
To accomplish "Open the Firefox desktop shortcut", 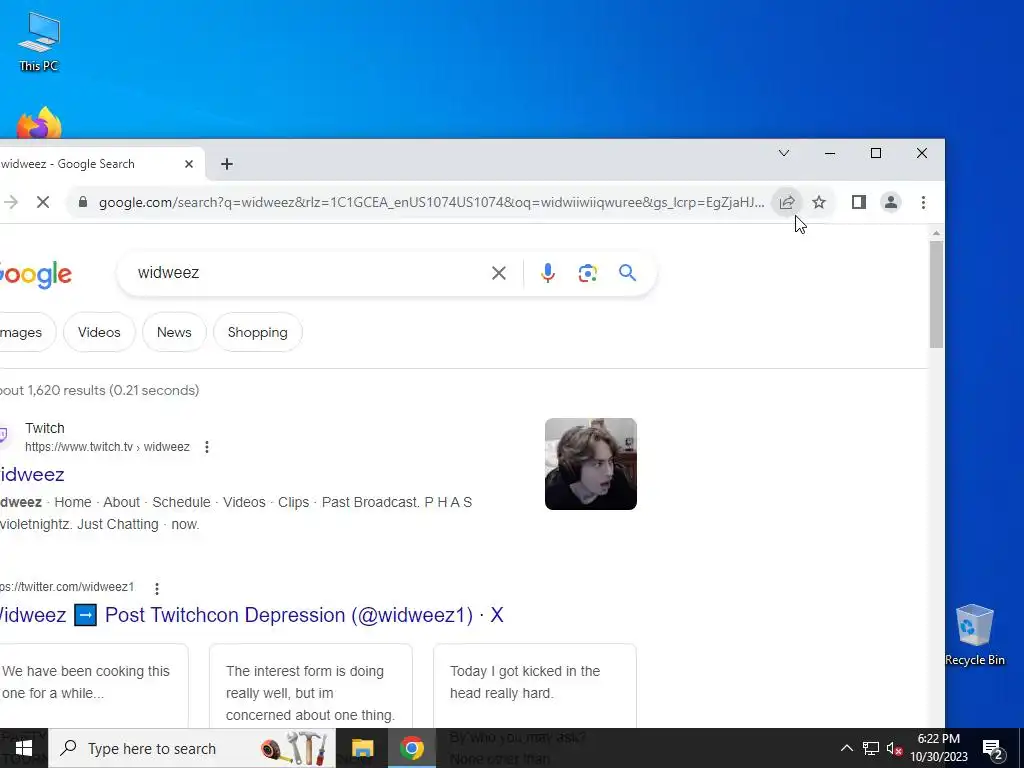I will pyautogui.click(x=39, y=123).
